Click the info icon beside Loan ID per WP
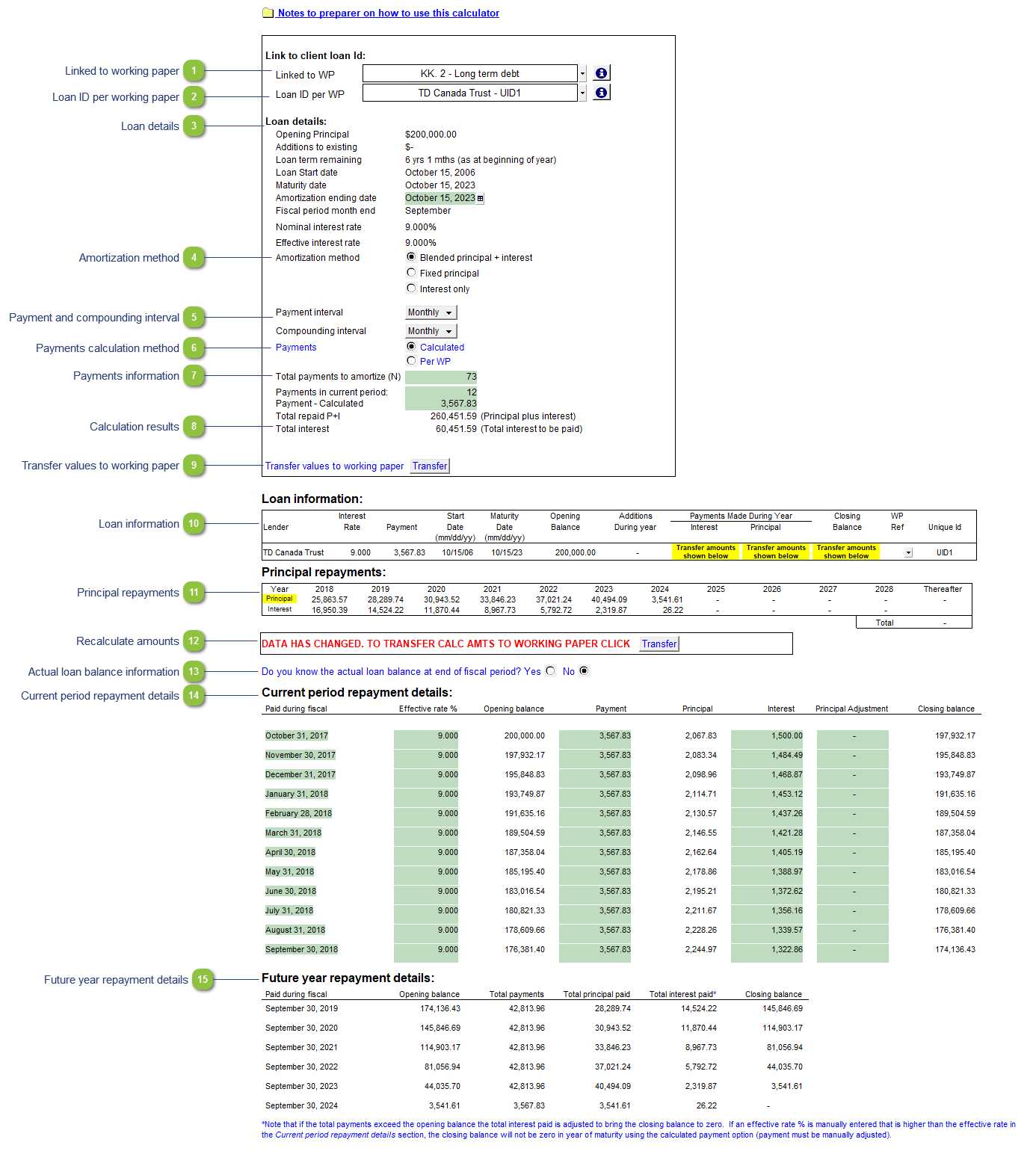Screen dimensions: 1036x1157 (x=601, y=93)
